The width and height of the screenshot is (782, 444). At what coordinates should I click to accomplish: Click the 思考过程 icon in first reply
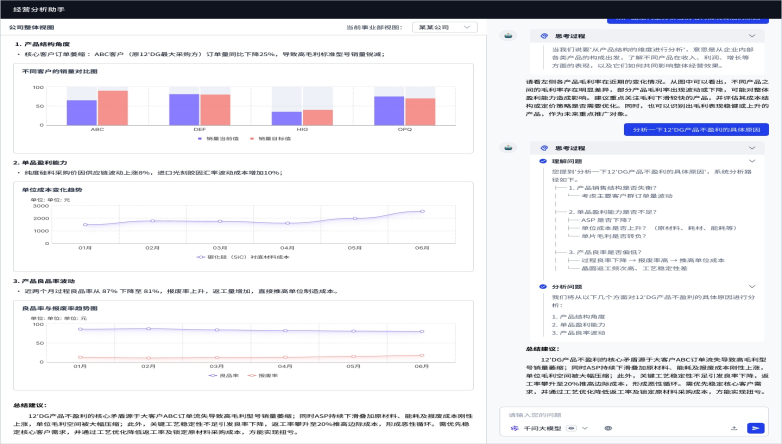click(543, 34)
